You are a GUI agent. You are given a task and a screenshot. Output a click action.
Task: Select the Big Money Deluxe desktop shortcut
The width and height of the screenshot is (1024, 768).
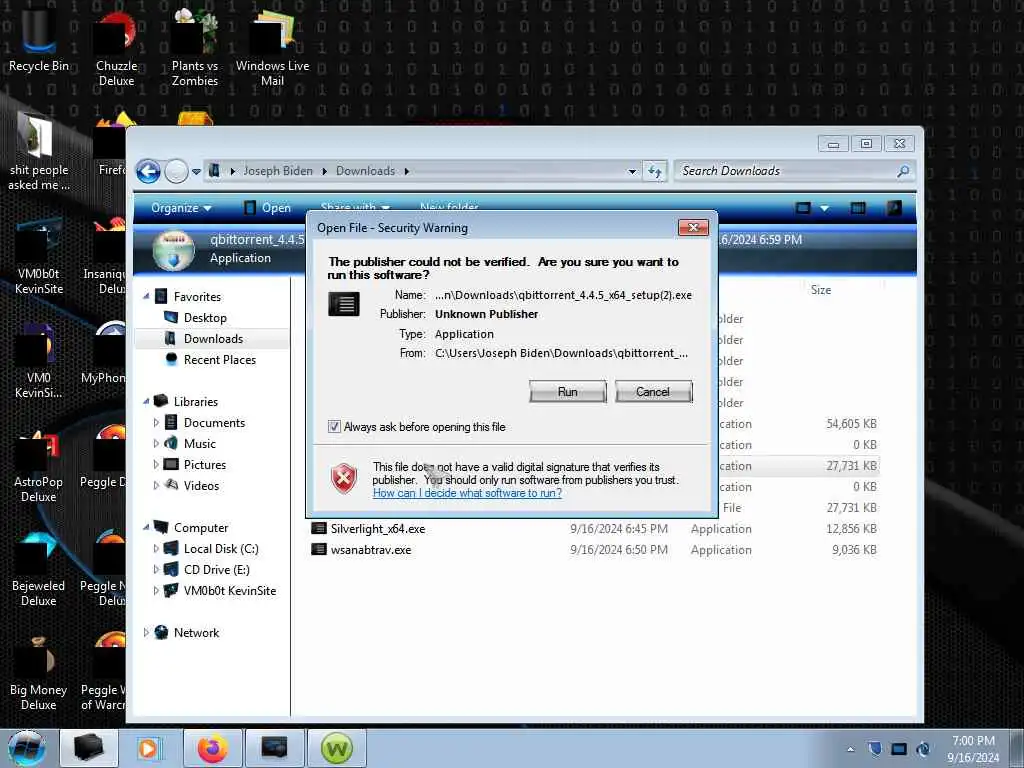(x=39, y=673)
